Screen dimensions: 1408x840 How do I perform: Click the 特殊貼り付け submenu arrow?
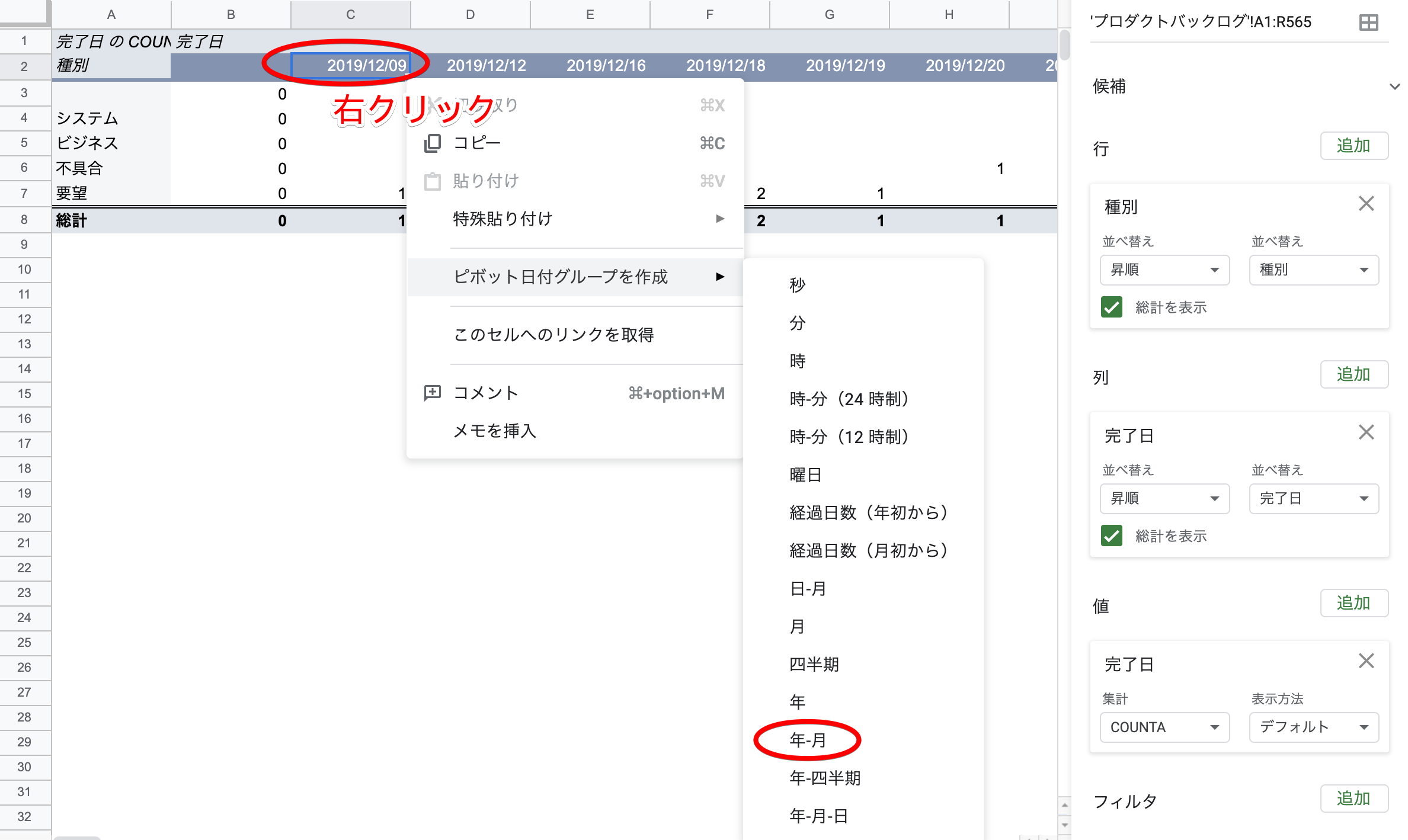(720, 219)
